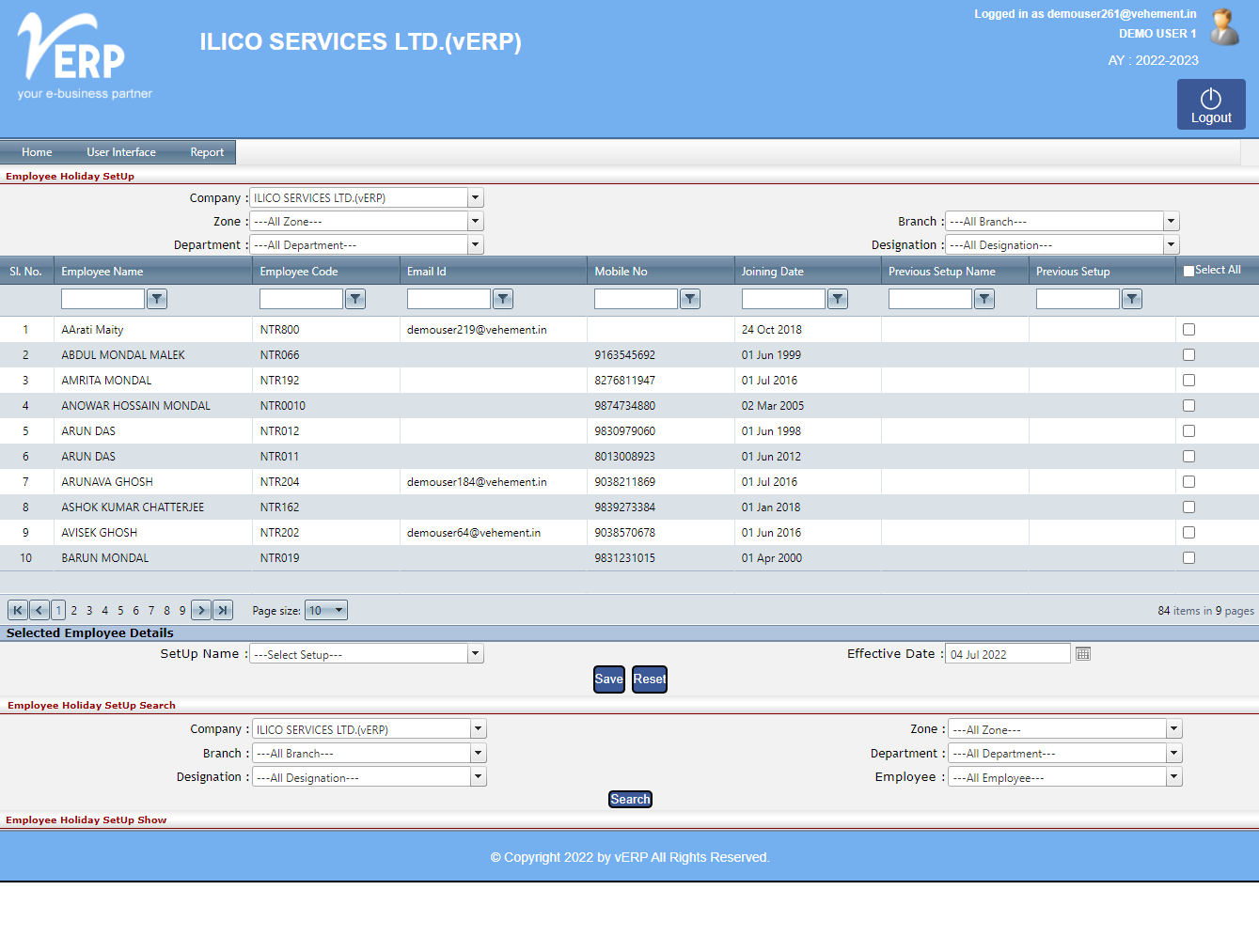The width and height of the screenshot is (1259, 952).
Task: Check the row for ABDUL MONDAL MALEK
Action: [1188, 355]
